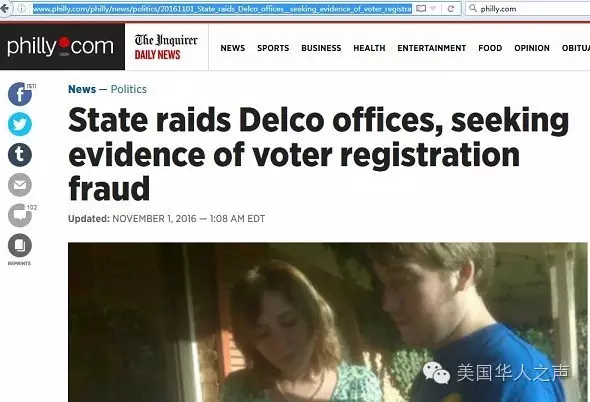Viewport: 590px width, 402px height.
Task: Open the Business menu
Action: (321, 48)
